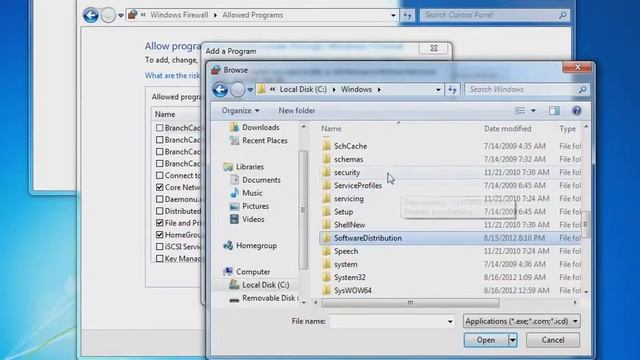Open the File name combo box dropdown
This screenshot has height=360, width=640.
tap(450, 322)
